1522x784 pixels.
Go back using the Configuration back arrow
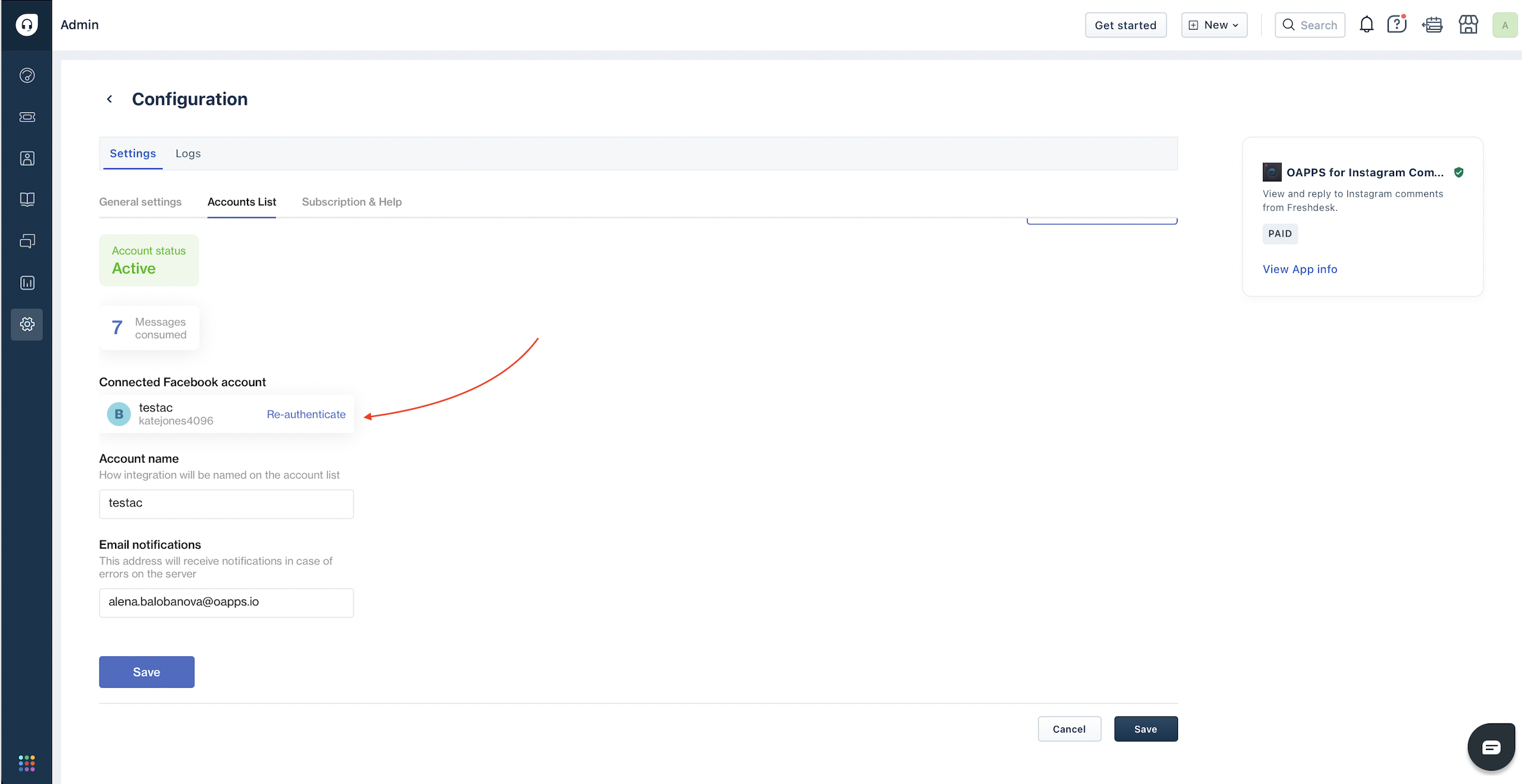[x=110, y=99]
